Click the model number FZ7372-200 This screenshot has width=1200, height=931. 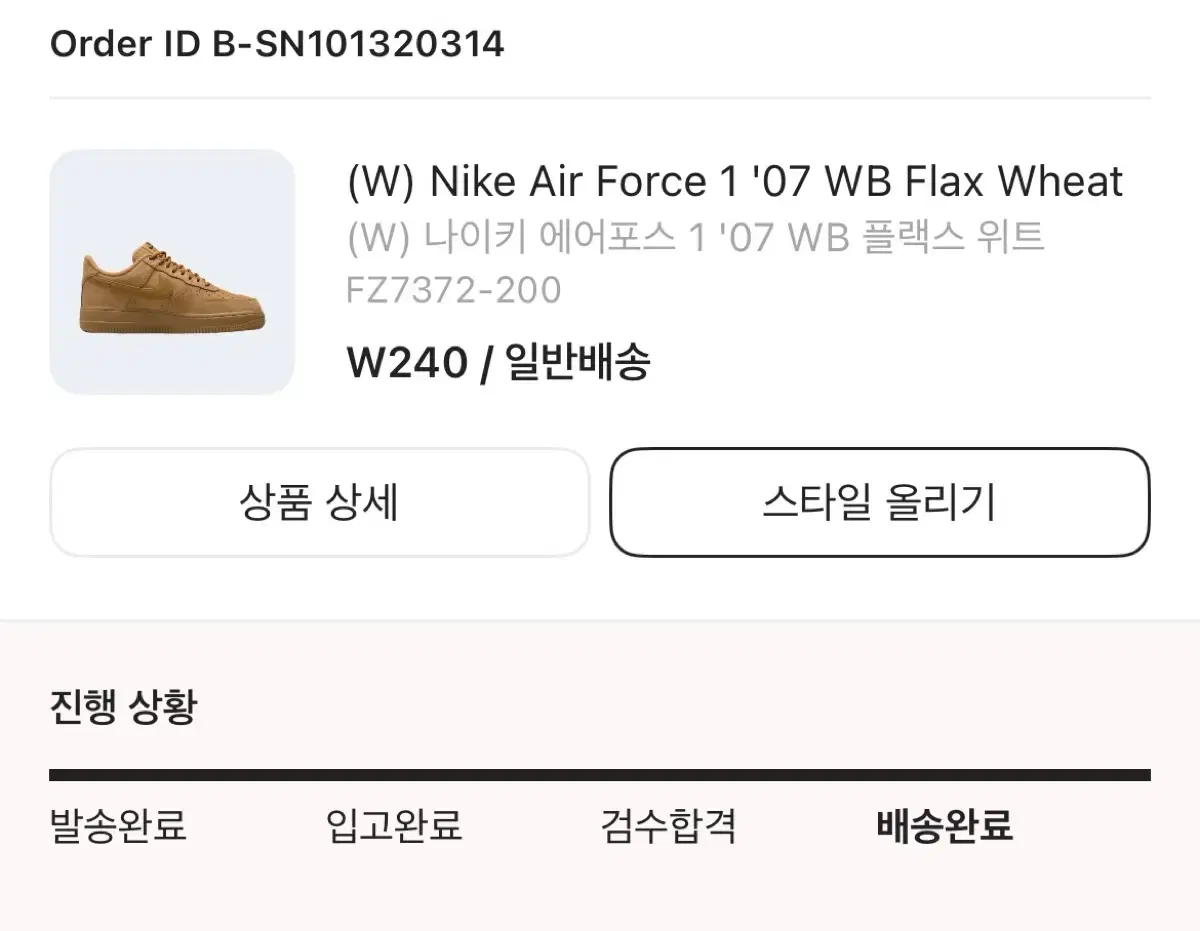pos(454,290)
